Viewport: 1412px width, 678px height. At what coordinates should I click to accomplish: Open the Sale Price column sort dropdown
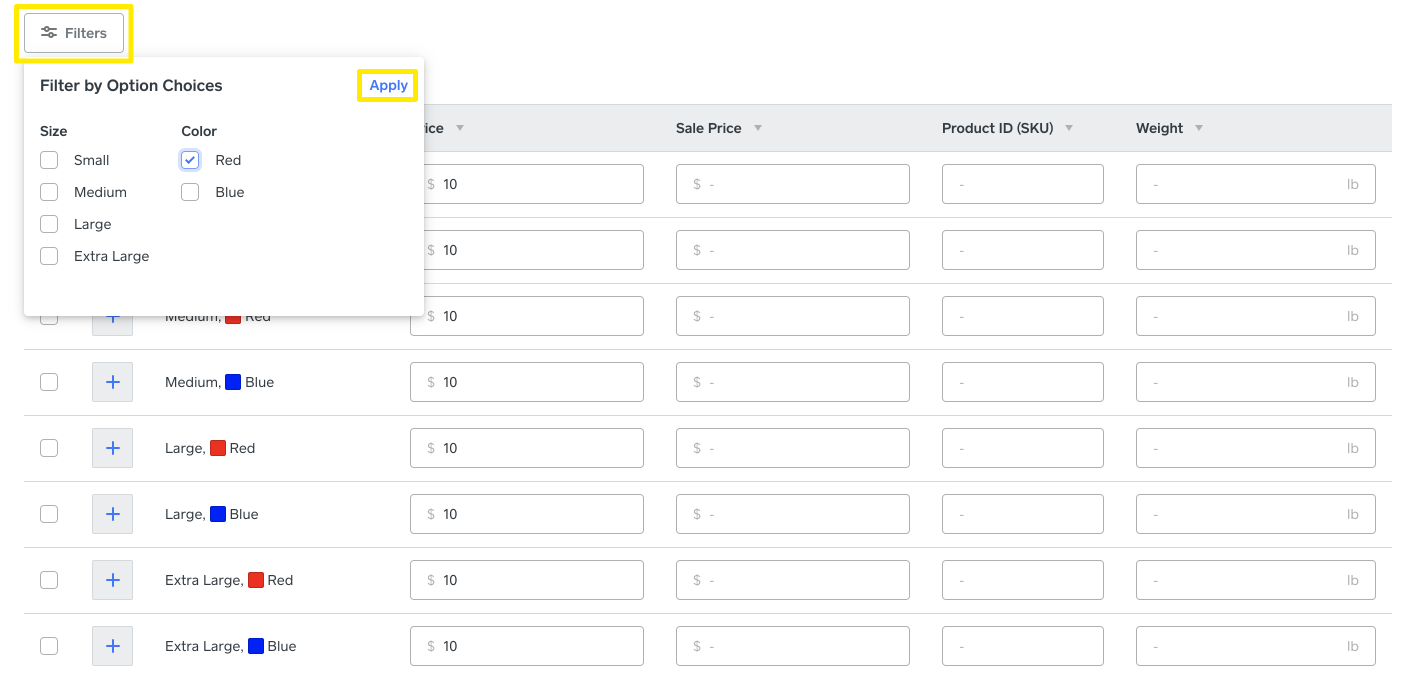point(758,128)
